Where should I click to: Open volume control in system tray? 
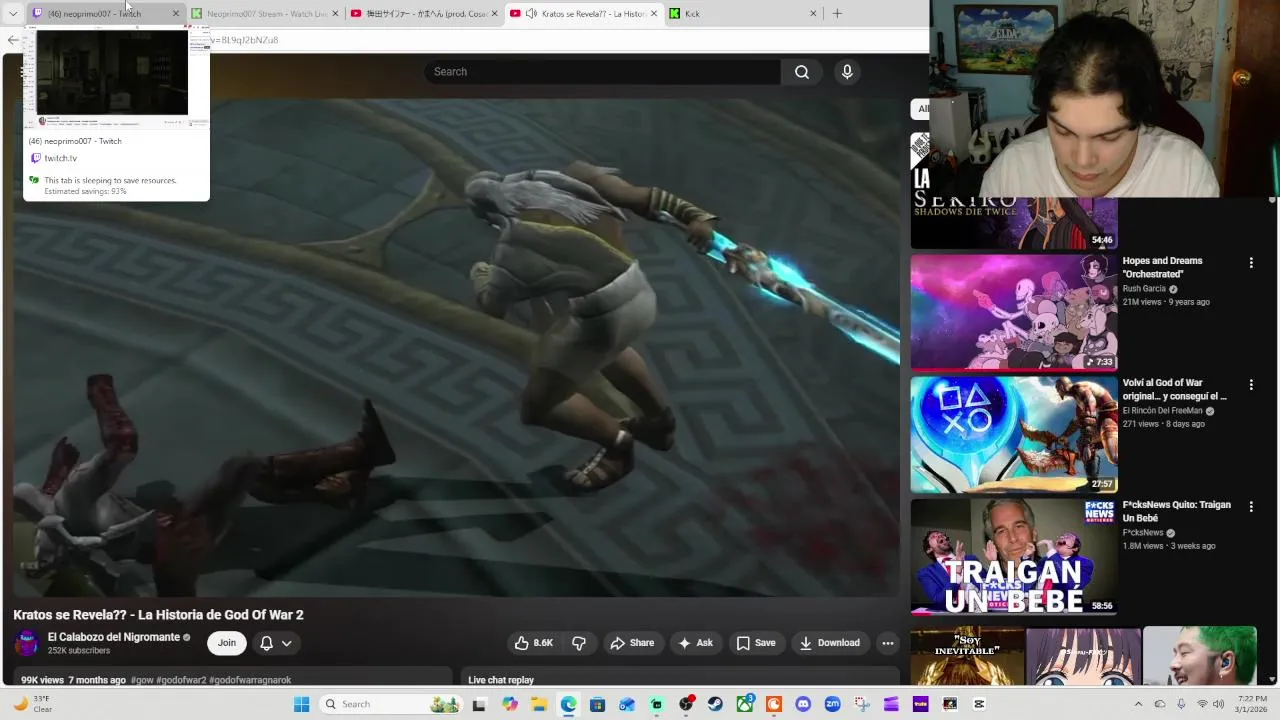point(1218,704)
